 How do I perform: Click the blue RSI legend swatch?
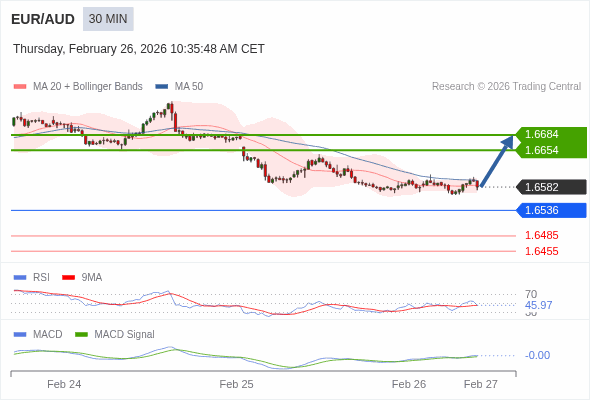pos(20,278)
